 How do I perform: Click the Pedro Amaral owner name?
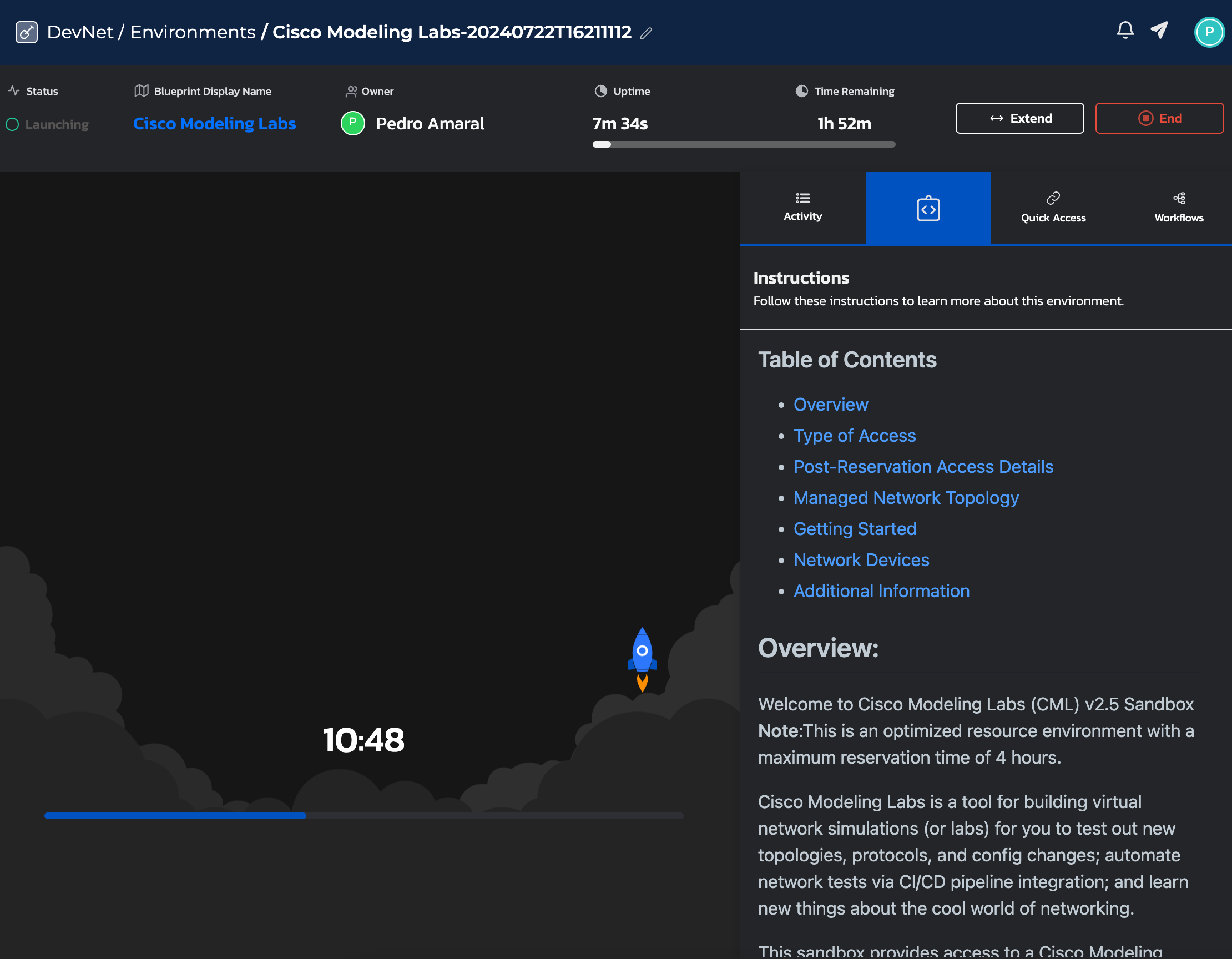click(430, 124)
